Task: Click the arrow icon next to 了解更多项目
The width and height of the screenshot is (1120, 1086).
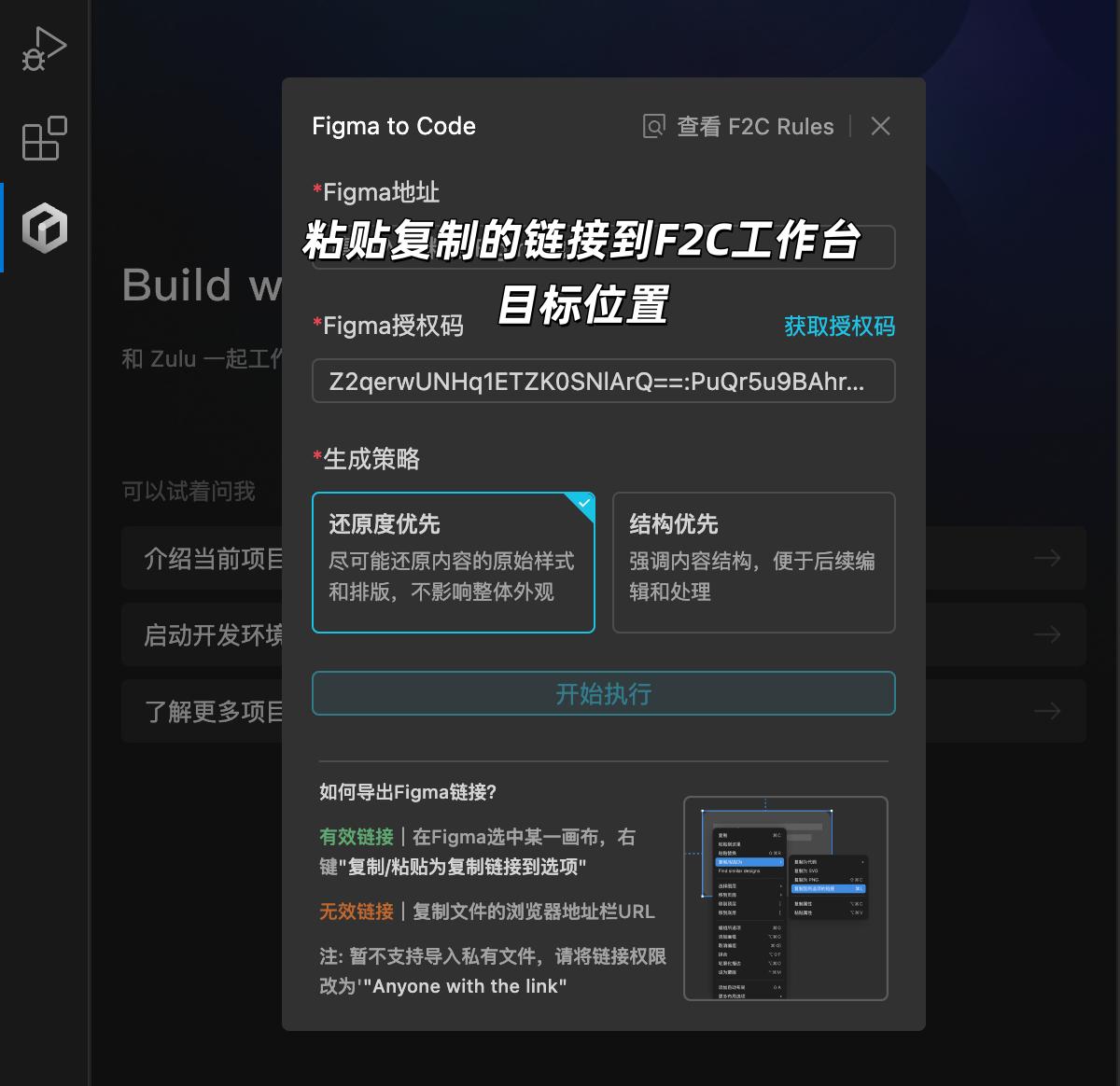Action: 1046,711
